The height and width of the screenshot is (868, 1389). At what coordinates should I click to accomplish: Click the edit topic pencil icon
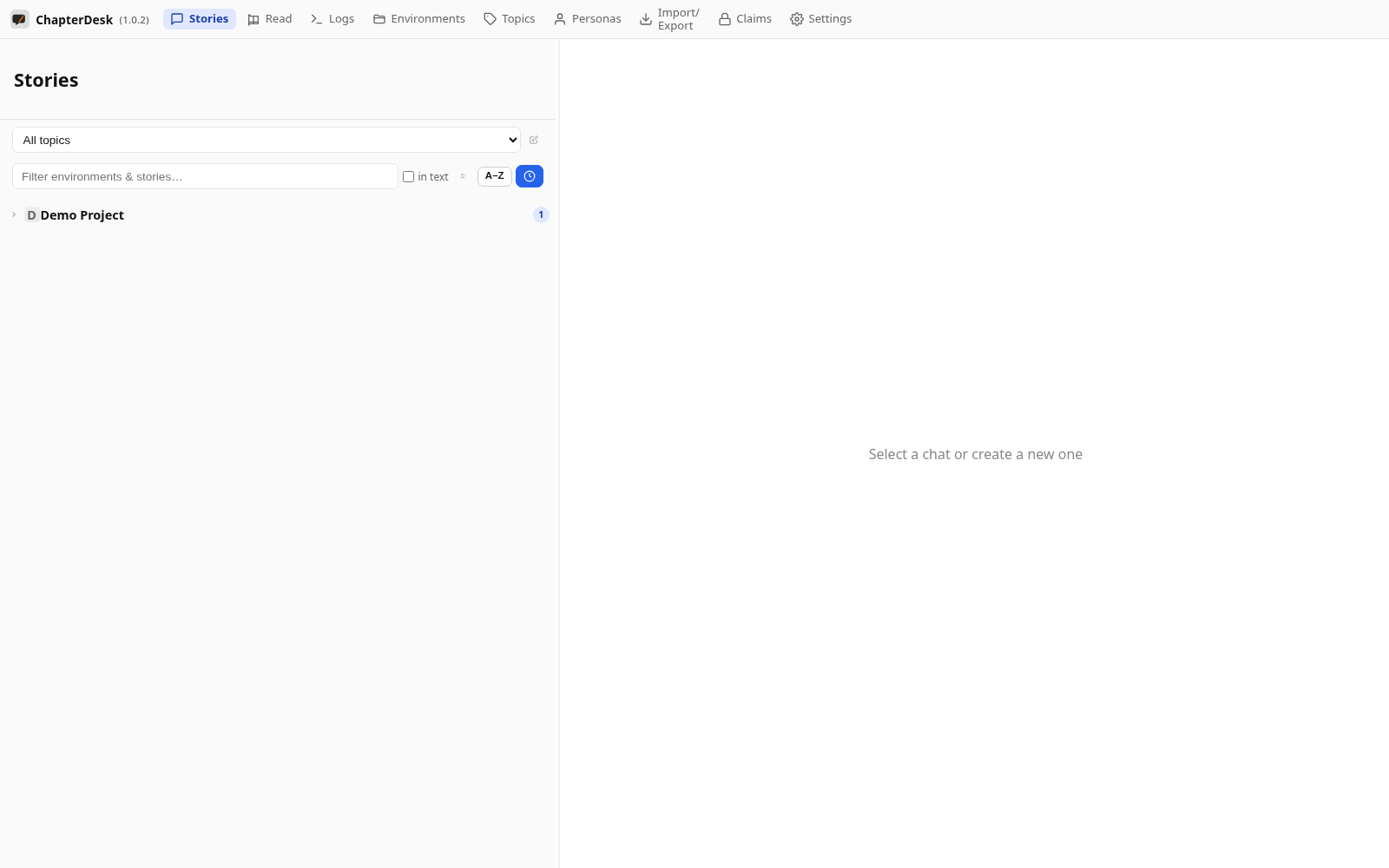click(x=534, y=140)
